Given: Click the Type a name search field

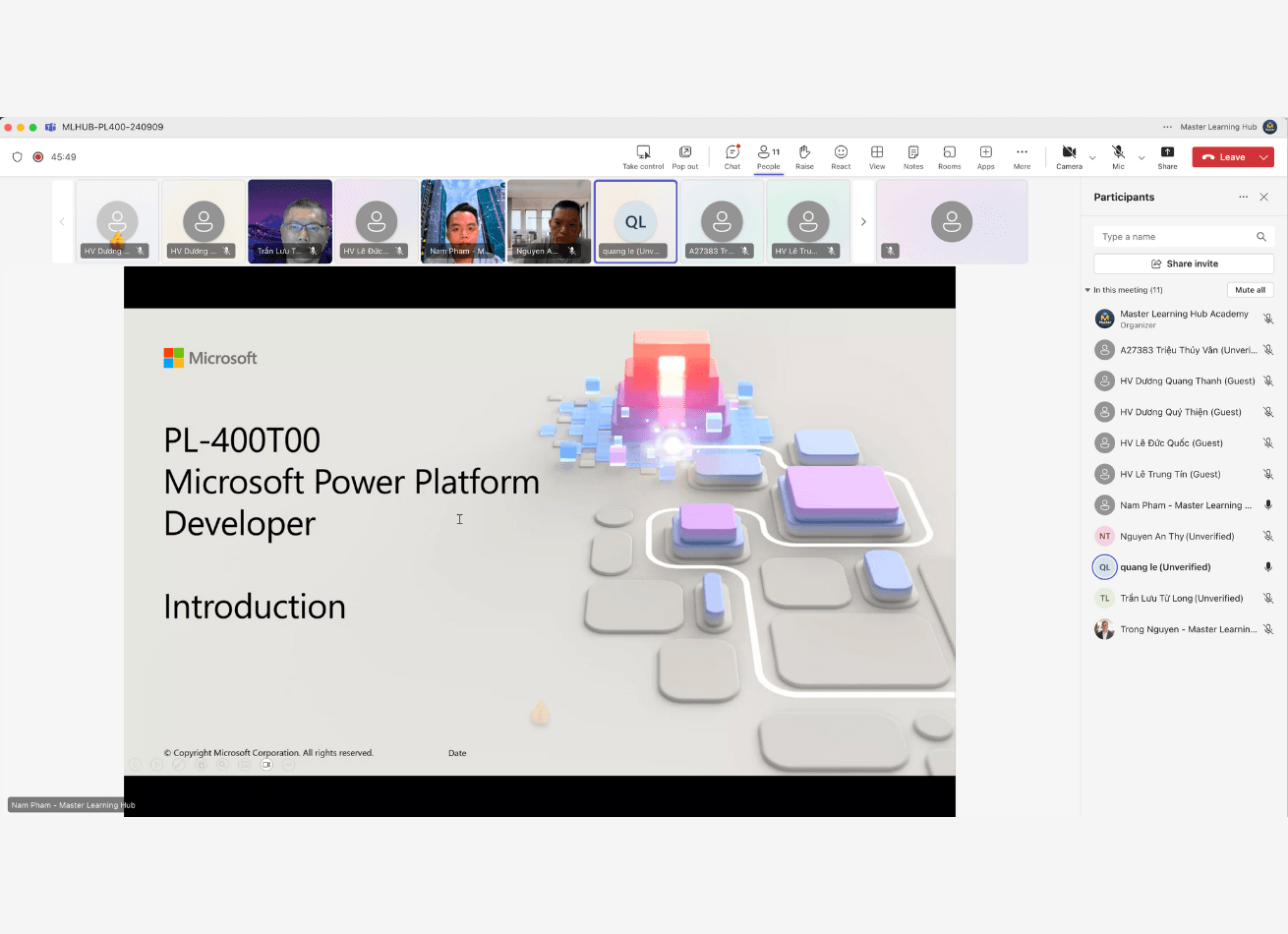Looking at the screenshot, I should pos(1184,237).
